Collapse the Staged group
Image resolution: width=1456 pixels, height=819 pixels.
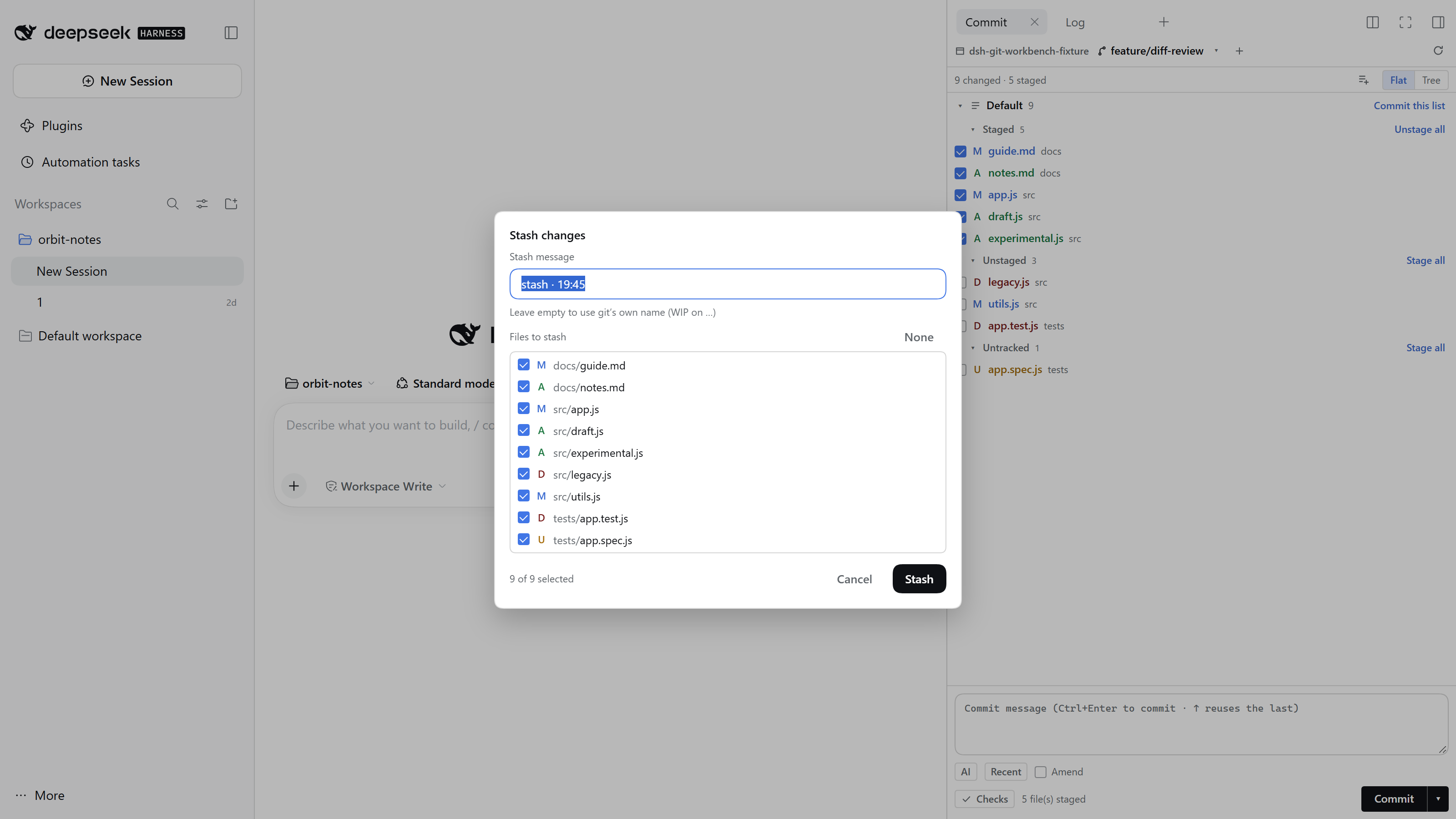[x=973, y=129]
